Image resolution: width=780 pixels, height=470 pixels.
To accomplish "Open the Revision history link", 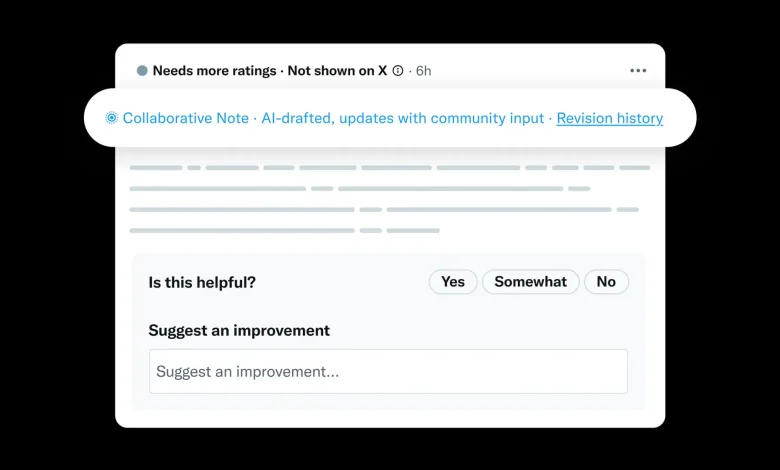I will click(609, 118).
